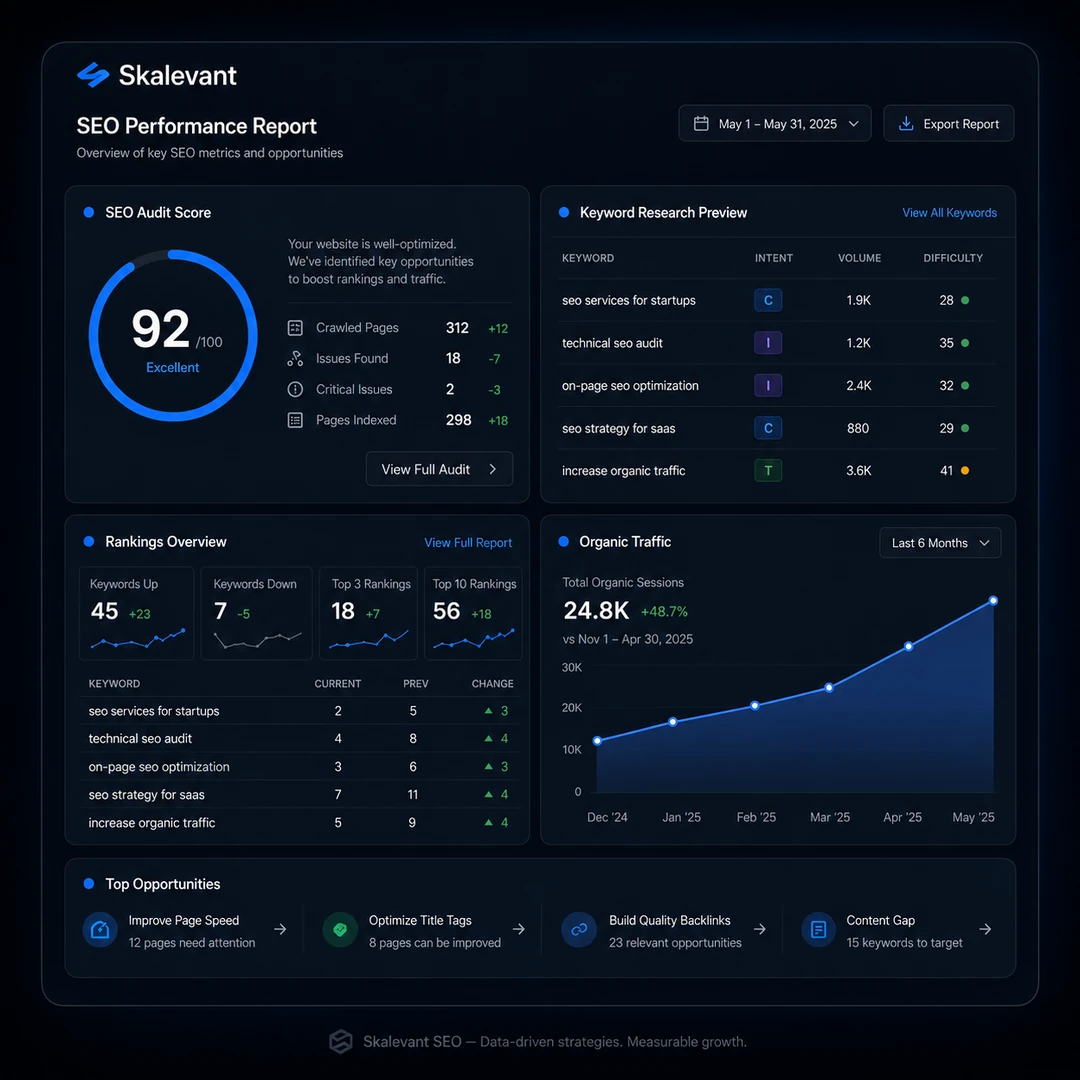Click View Full Audit button
This screenshot has height=1080, width=1080.
(x=439, y=469)
